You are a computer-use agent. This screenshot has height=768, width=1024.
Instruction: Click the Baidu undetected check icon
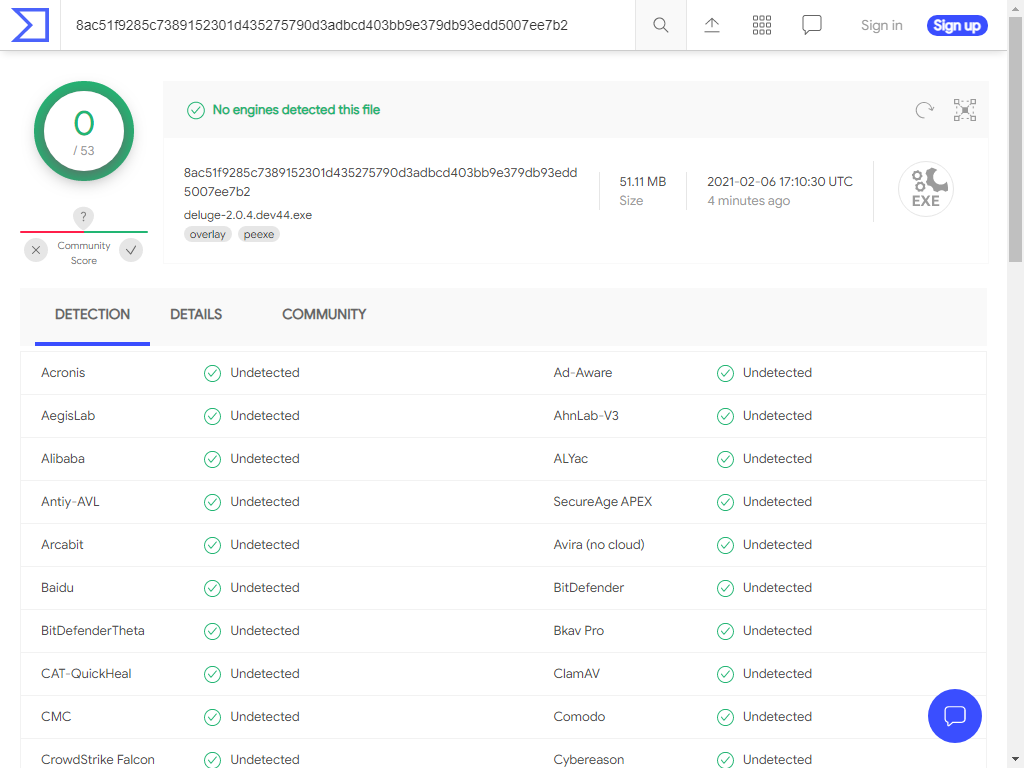click(x=212, y=588)
